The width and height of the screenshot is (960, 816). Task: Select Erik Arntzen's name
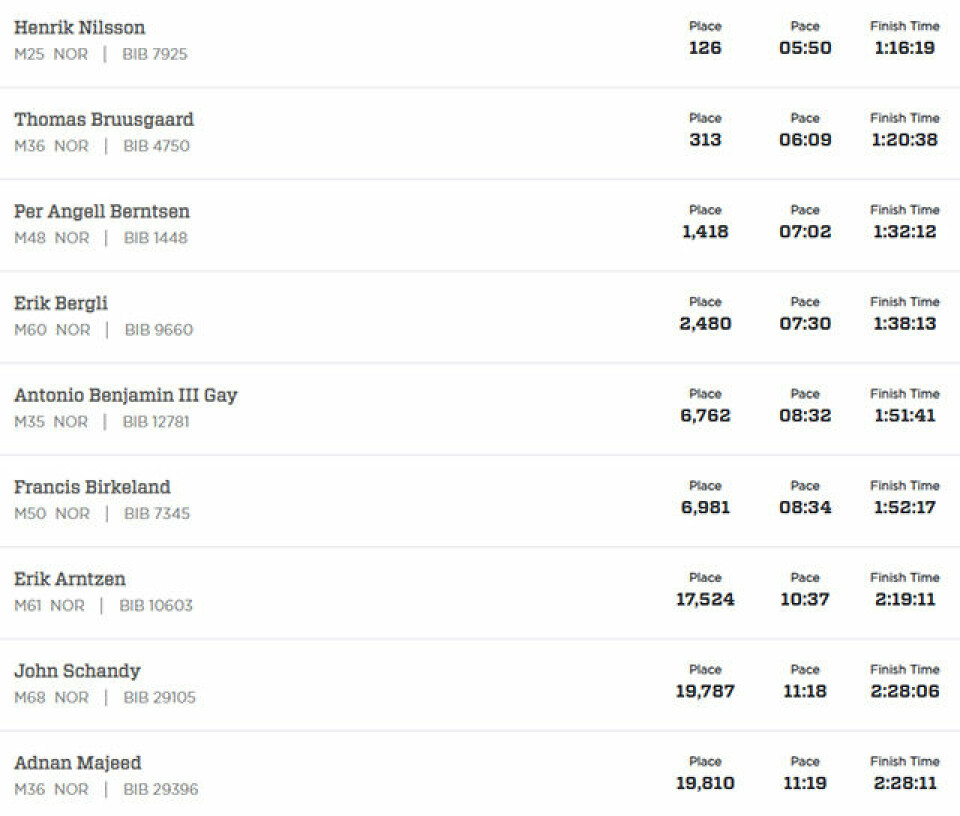(x=70, y=578)
